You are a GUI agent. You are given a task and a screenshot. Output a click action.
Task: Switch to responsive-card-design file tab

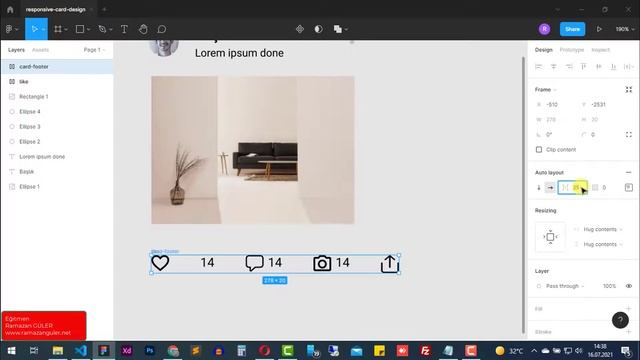[56, 9]
